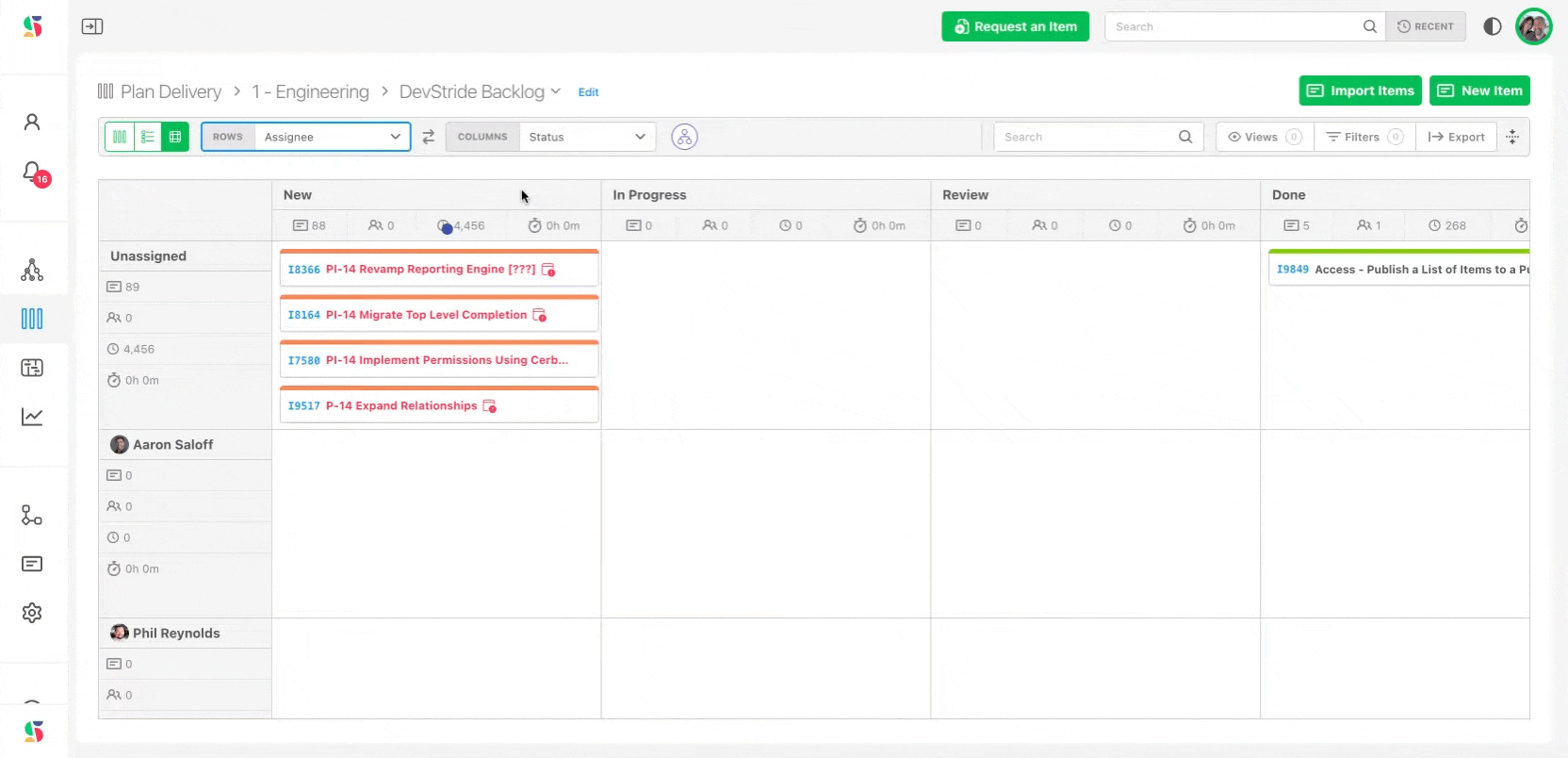Open the Filters menu
The height and width of the screenshot is (758, 1568).
tap(1364, 137)
